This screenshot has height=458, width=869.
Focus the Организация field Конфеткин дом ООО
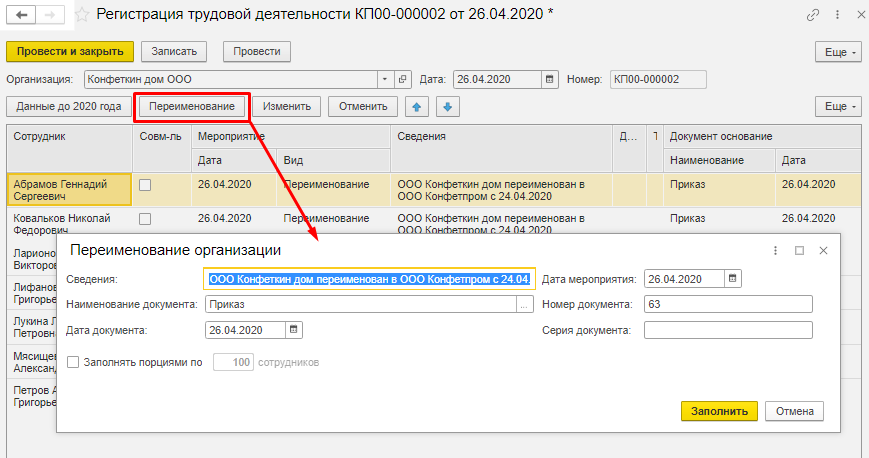coord(231,79)
